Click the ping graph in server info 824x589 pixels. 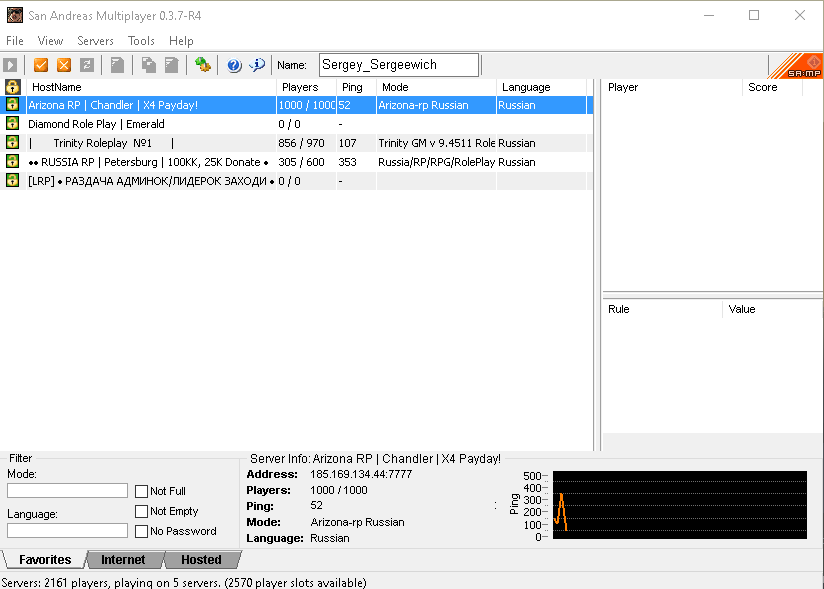679,504
